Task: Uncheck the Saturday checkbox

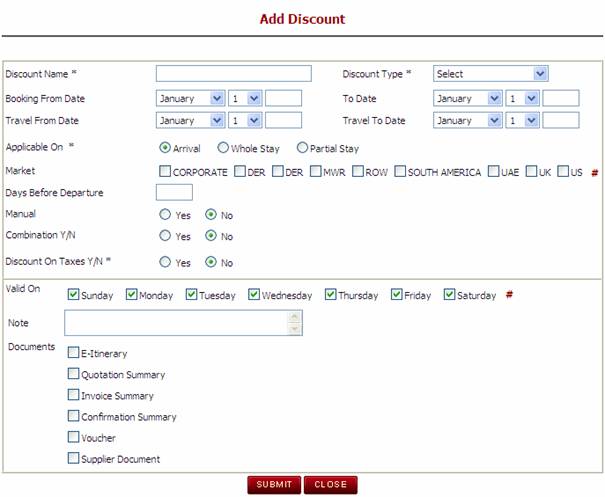Action: point(449,295)
